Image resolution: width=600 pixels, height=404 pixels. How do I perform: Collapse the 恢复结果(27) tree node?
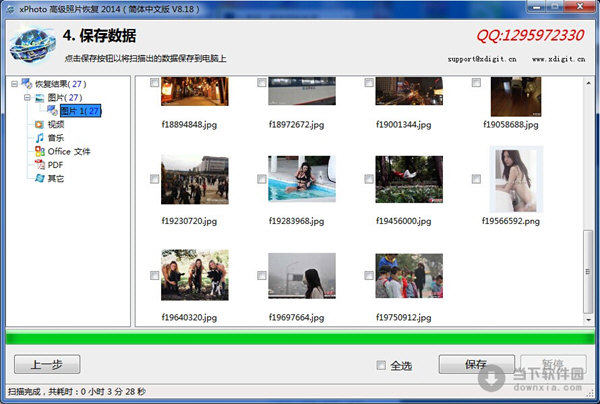click(15, 84)
